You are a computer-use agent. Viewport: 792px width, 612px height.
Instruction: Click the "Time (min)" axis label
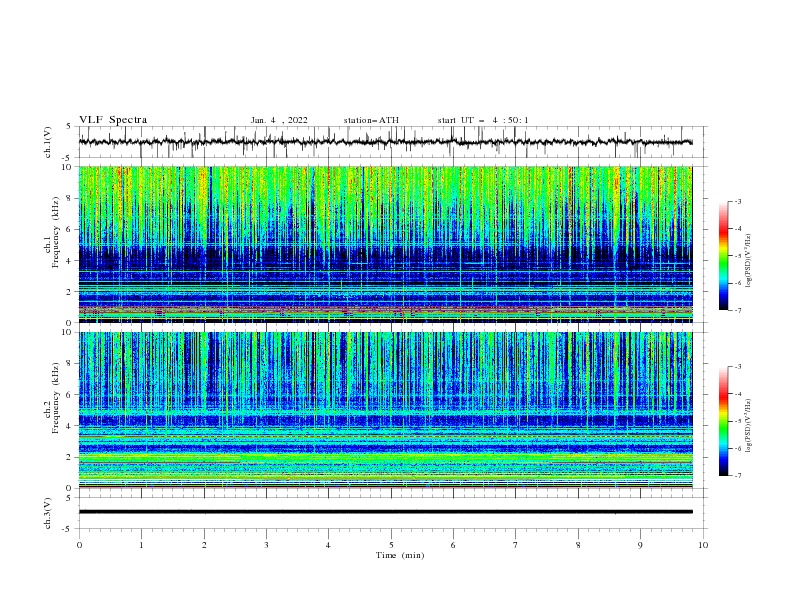point(400,555)
